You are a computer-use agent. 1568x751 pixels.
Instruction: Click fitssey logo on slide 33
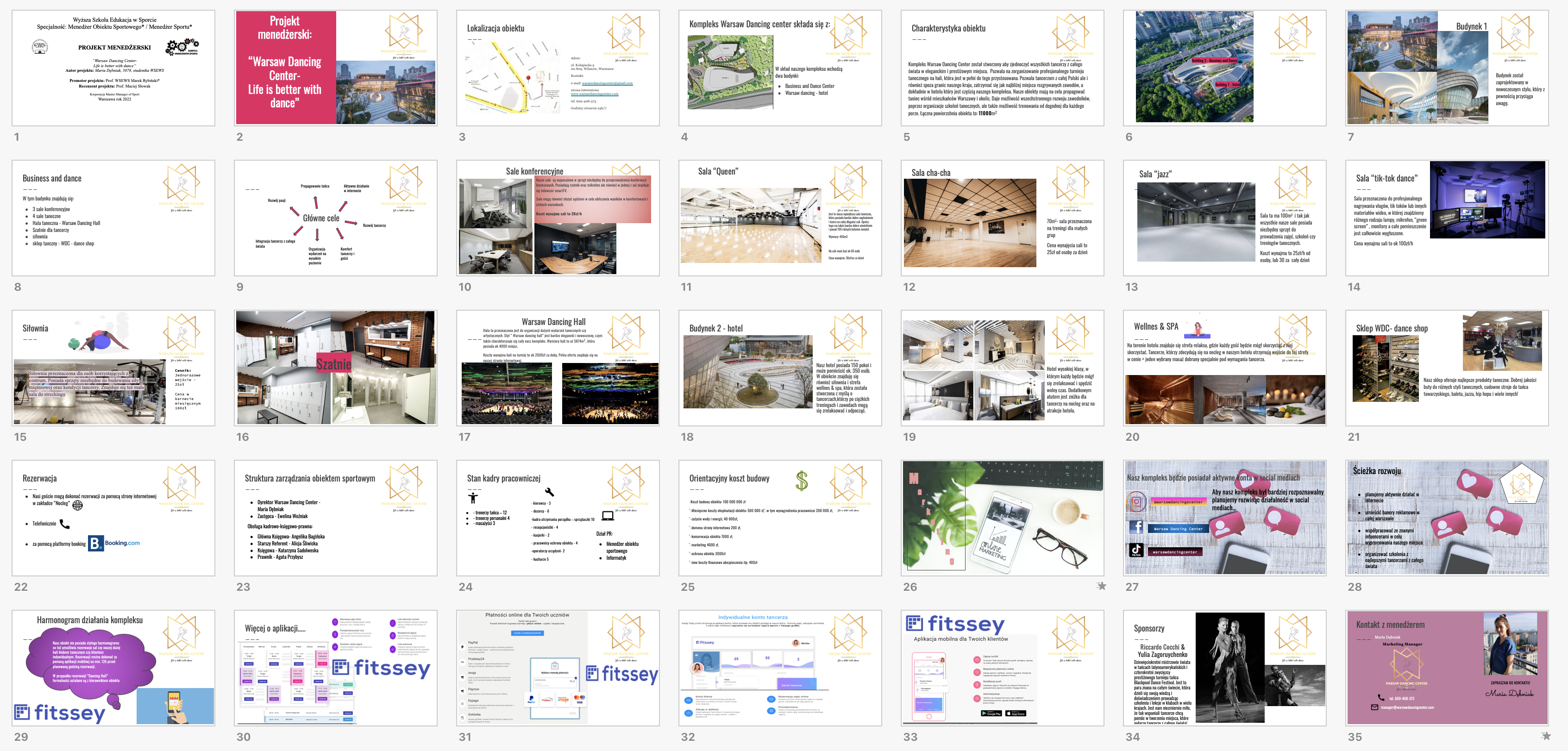point(955,624)
